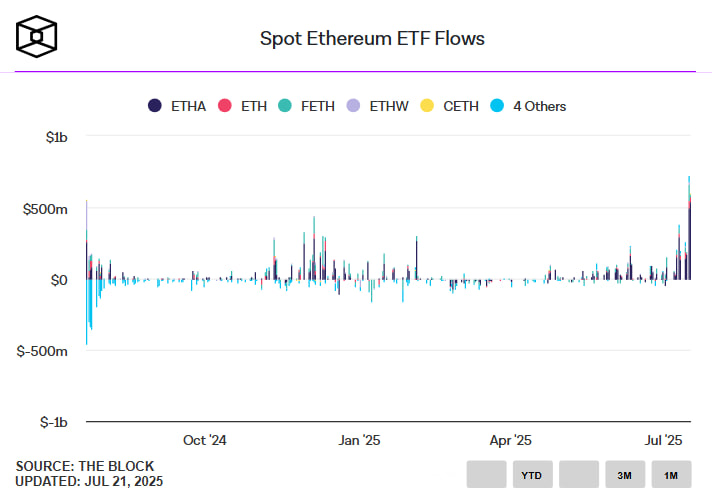The width and height of the screenshot is (712, 498).
Task: Click the blank button between YTD and 3M
Action: (578, 476)
